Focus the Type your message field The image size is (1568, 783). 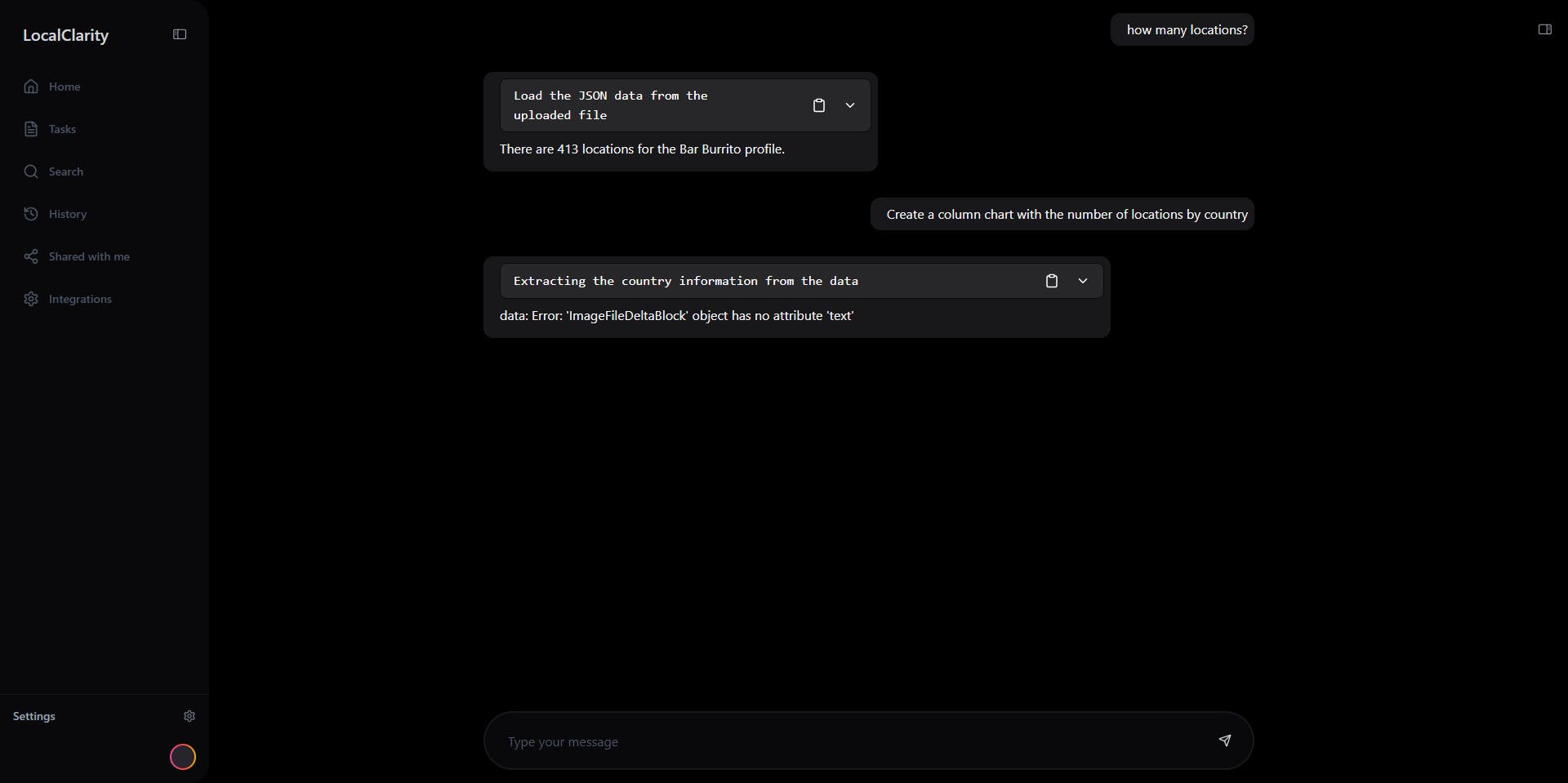point(849,741)
